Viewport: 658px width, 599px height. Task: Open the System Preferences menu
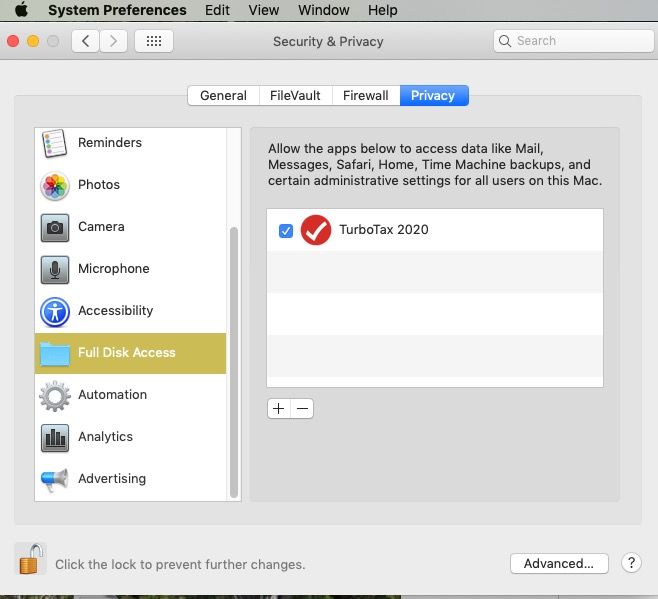click(117, 10)
